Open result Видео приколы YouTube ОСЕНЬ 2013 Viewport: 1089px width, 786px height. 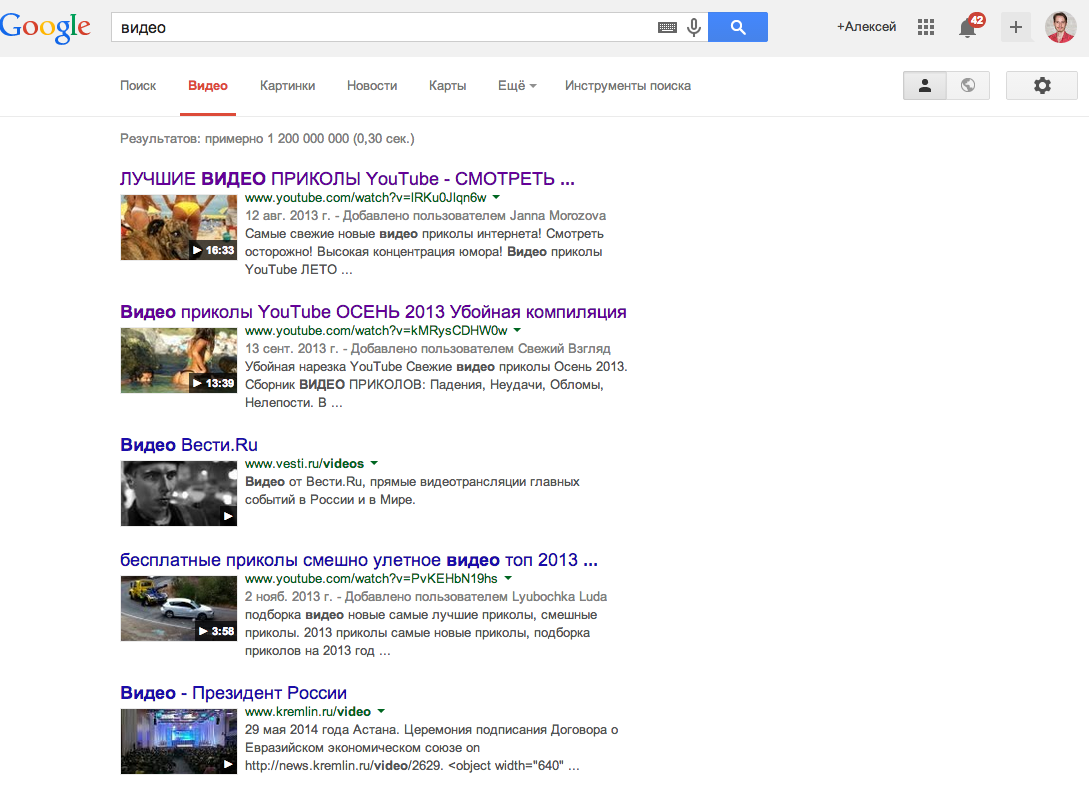coord(374,312)
